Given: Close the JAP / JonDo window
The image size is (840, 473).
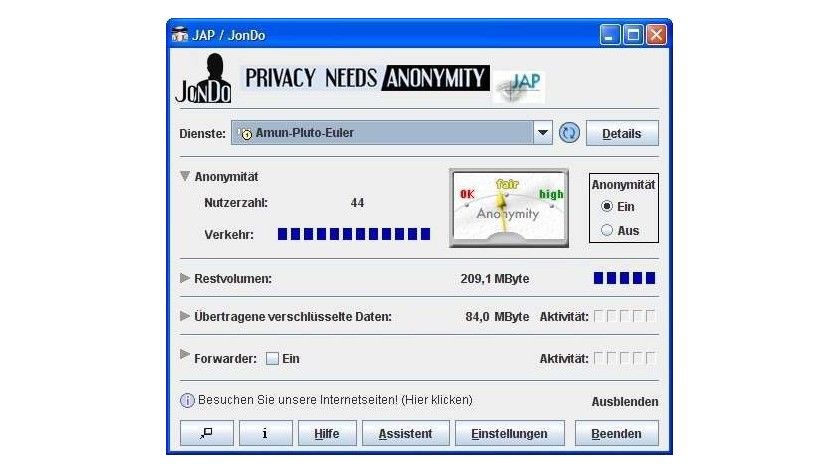Looking at the screenshot, I should 656,35.
